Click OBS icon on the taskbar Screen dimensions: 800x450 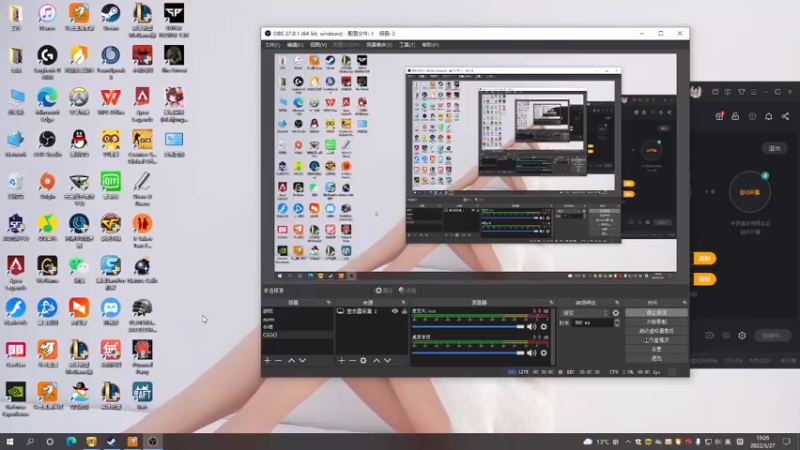click(153, 441)
